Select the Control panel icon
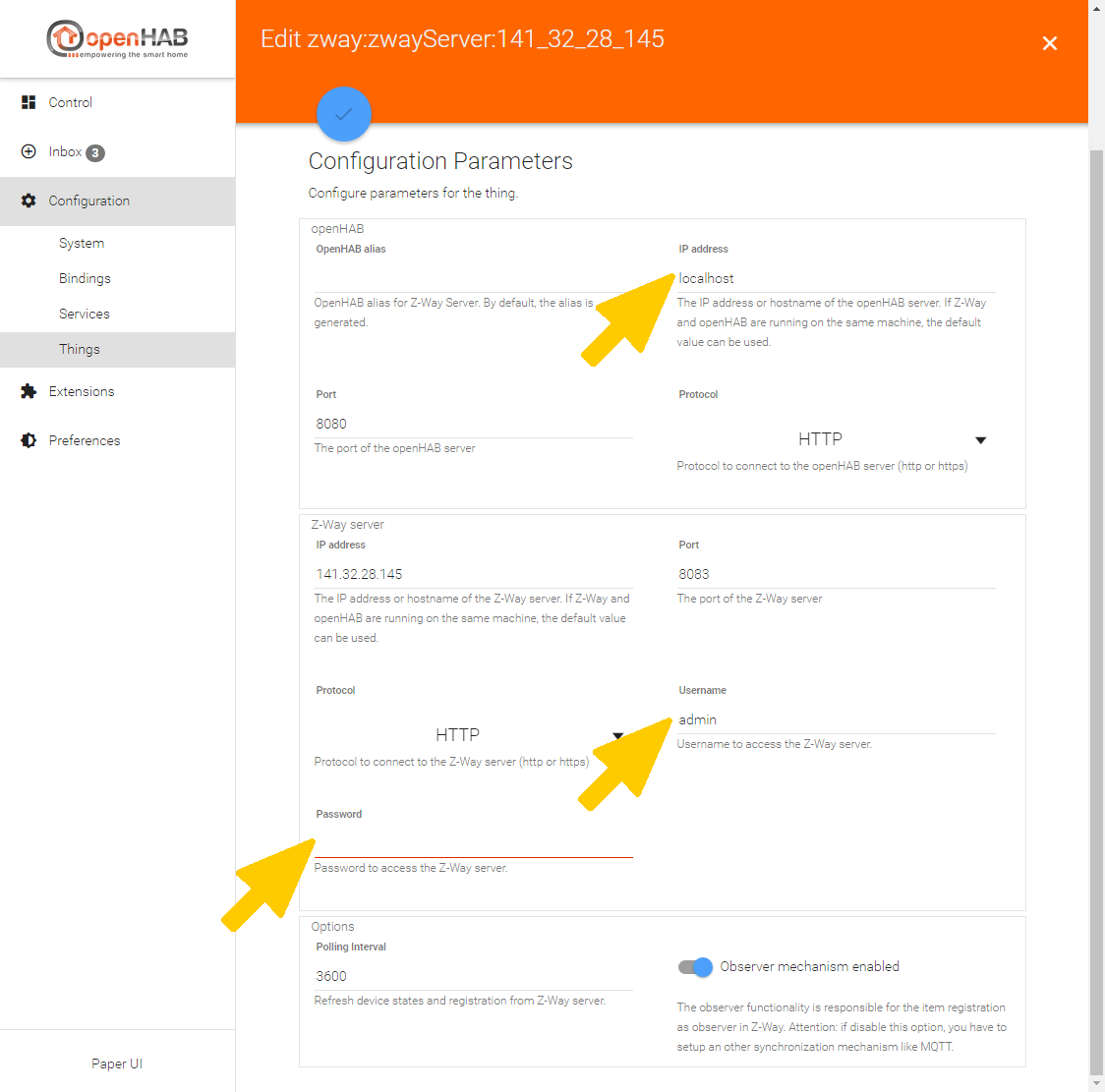The width and height of the screenshot is (1105, 1092). 28,102
